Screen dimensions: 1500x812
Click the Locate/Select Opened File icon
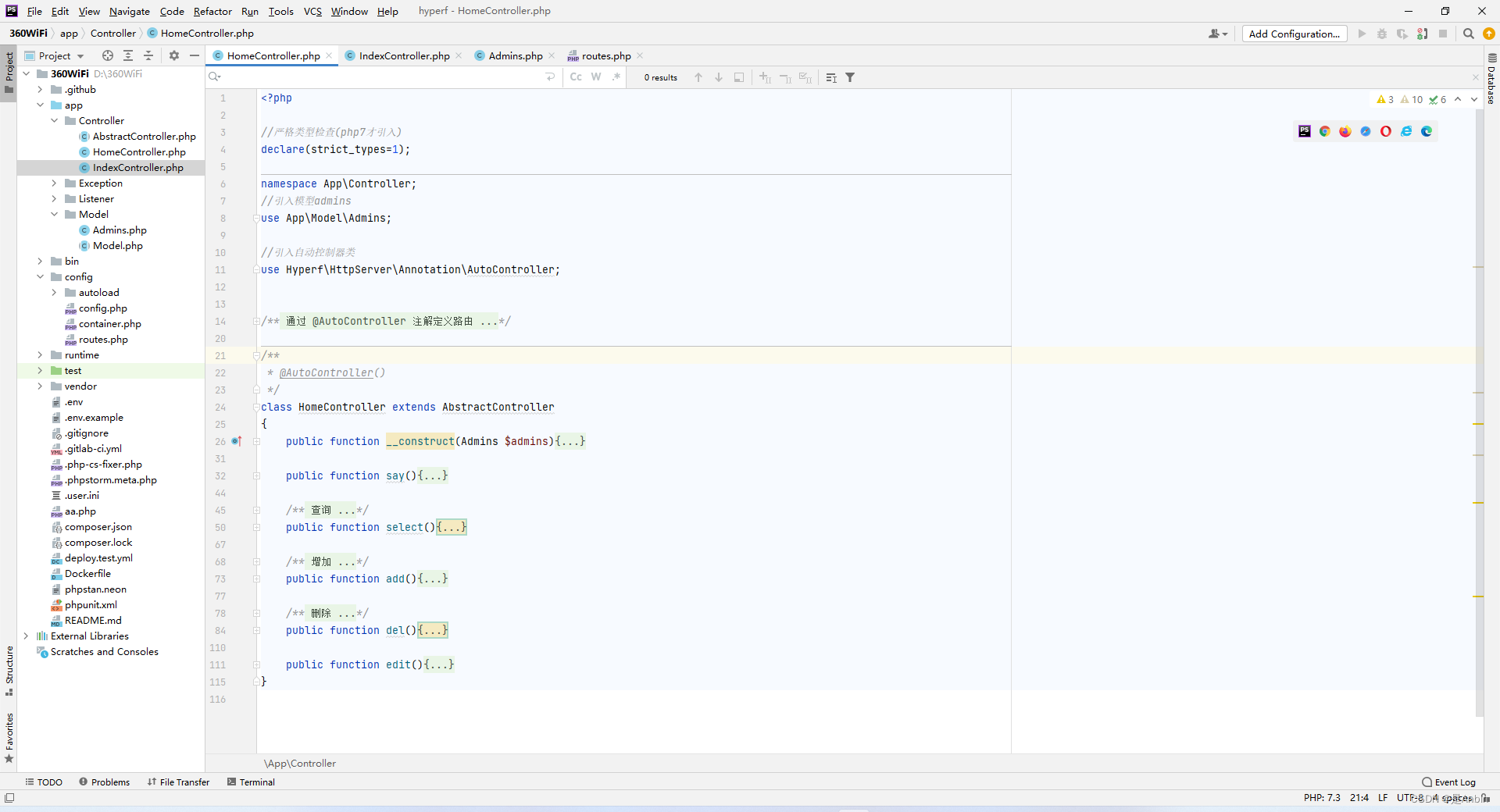pyautogui.click(x=108, y=55)
